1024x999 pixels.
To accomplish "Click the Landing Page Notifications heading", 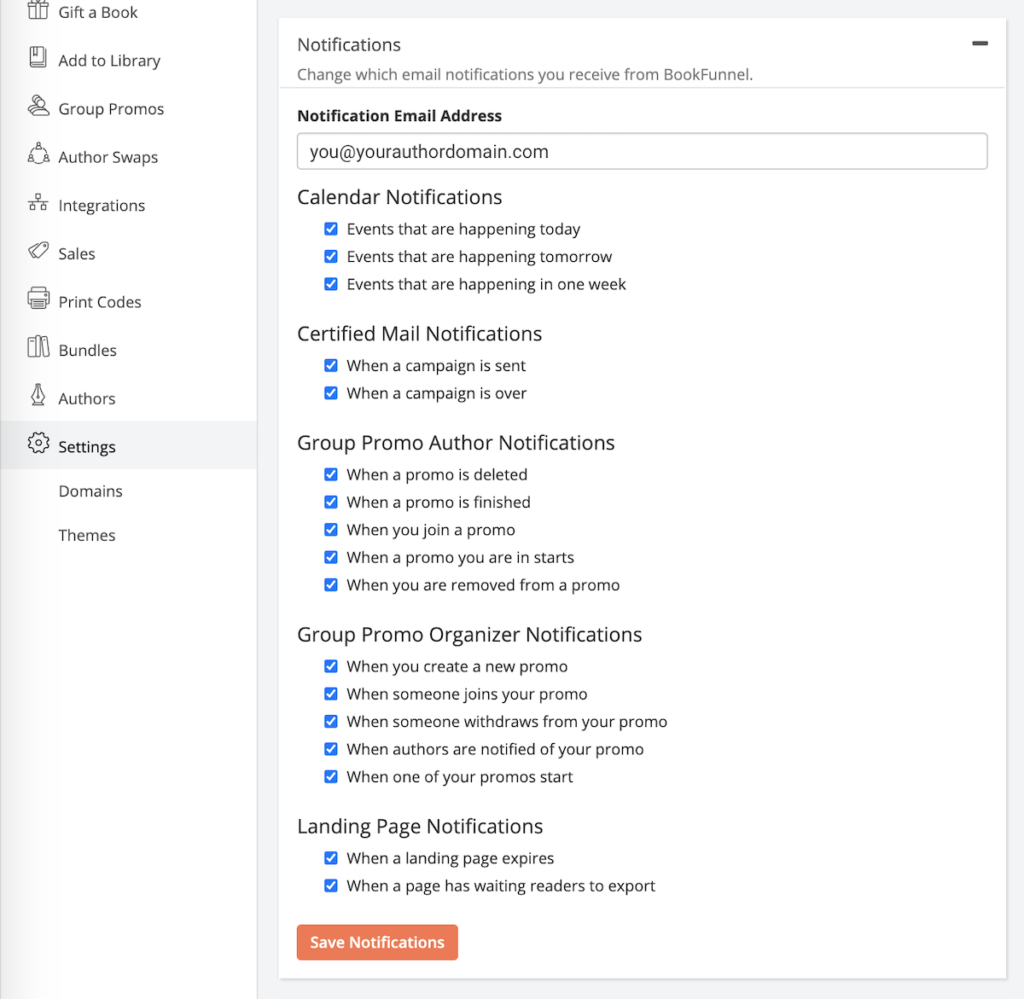I will pyautogui.click(x=420, y=826).
